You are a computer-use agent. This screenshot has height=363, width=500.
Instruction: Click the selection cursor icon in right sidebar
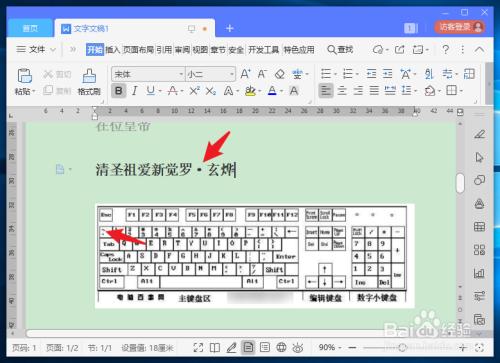pos(479,157)
